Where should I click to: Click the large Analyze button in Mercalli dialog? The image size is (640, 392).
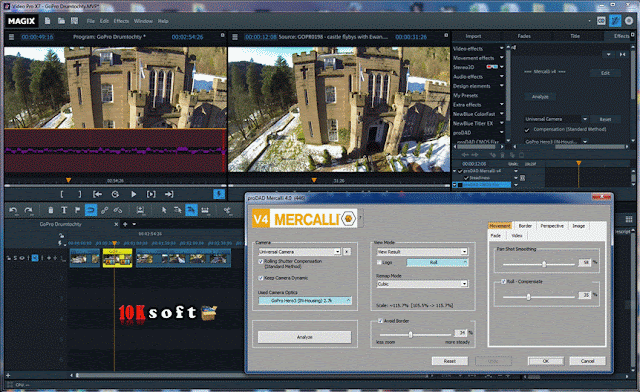point(304,337)
